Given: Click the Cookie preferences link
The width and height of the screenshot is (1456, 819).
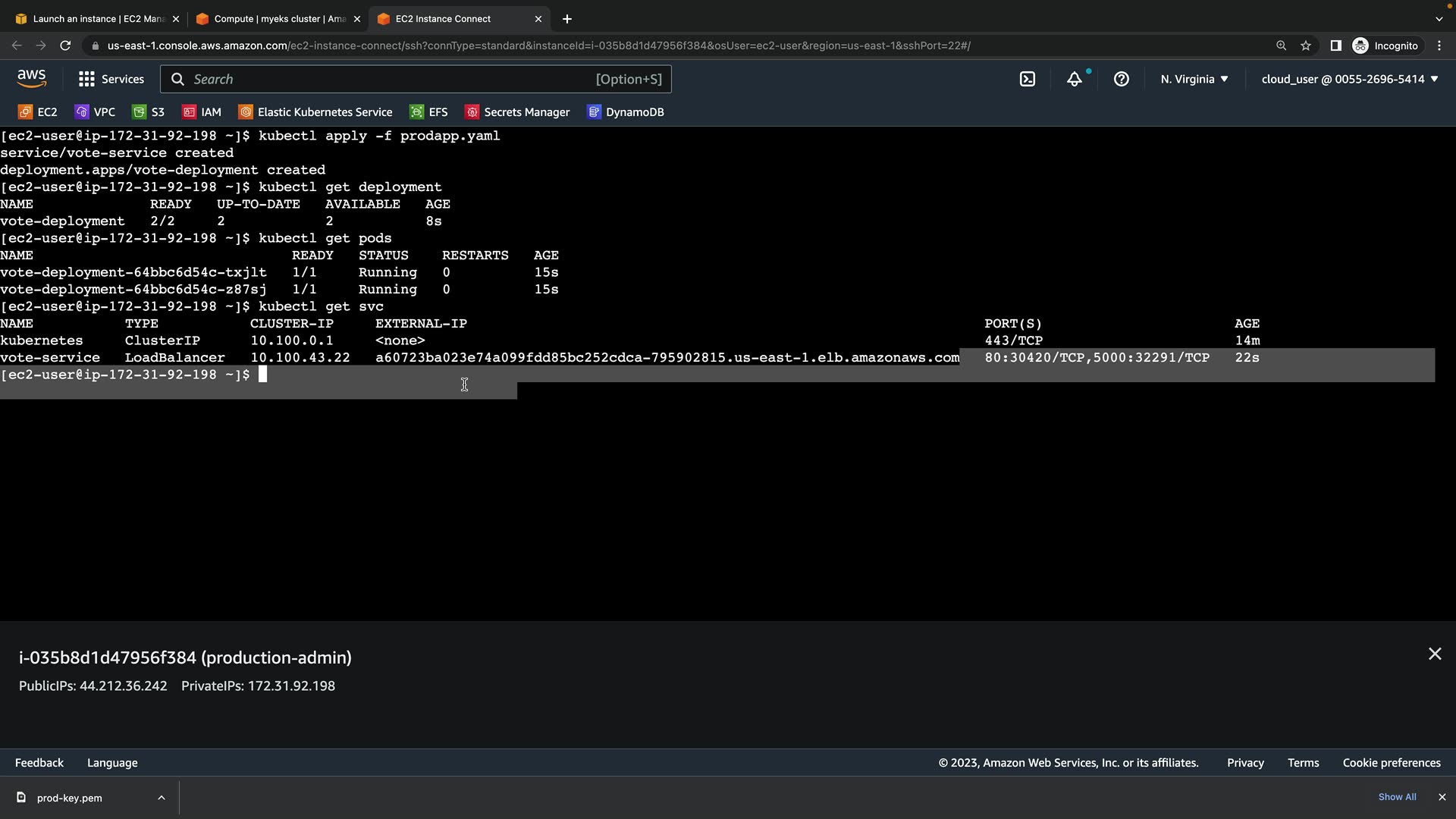Looking at the screenshot, I should (x=1391, y=763).
